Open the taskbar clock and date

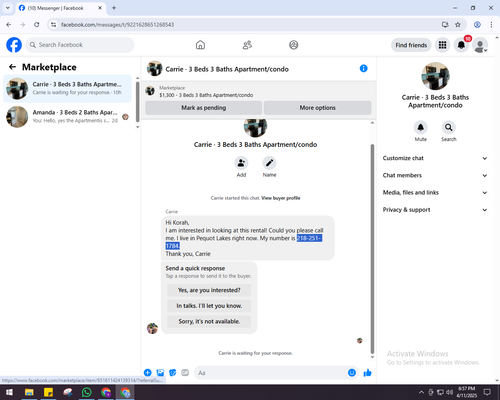(466, 392)
